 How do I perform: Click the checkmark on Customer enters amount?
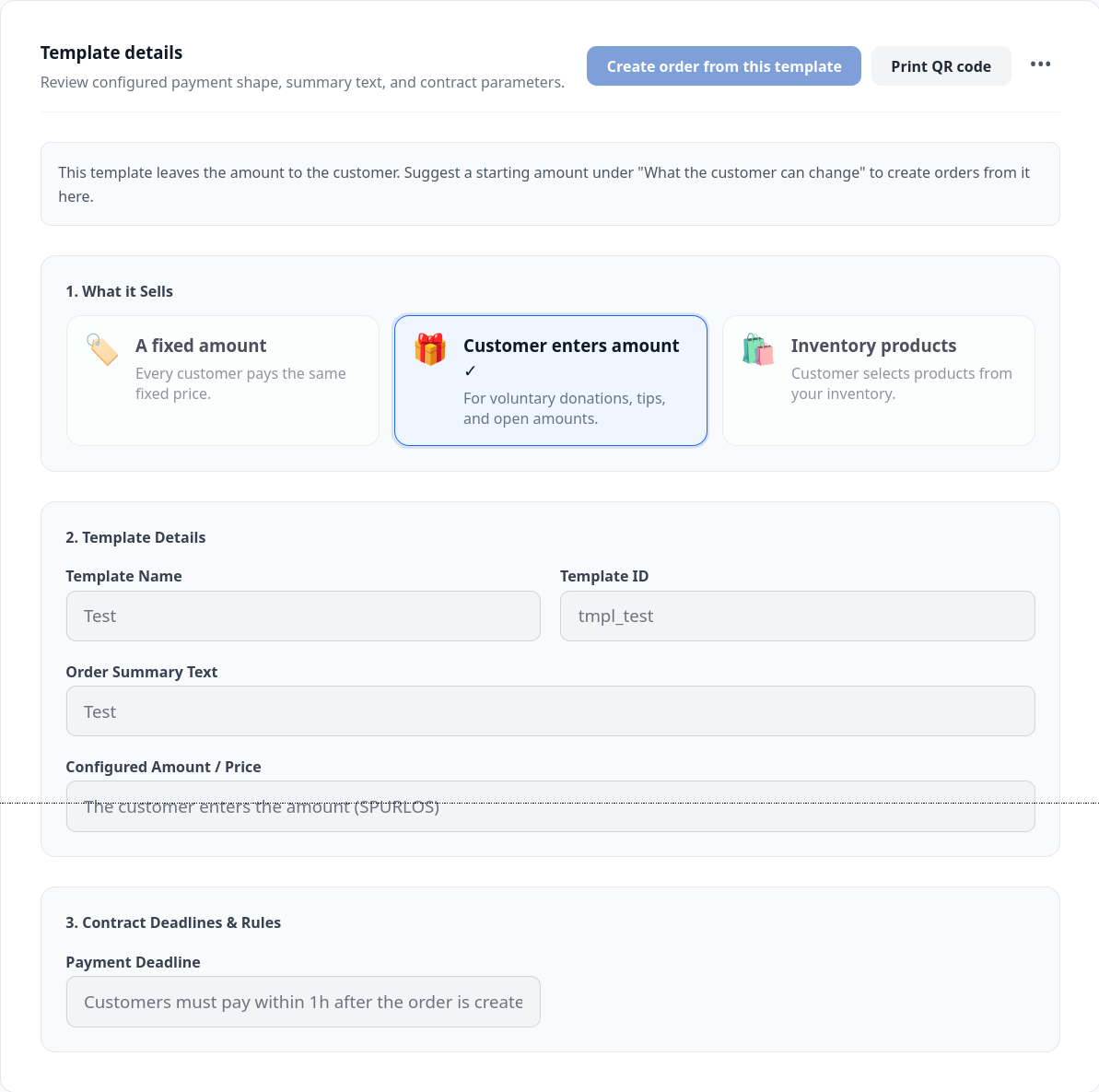(470, 371)
